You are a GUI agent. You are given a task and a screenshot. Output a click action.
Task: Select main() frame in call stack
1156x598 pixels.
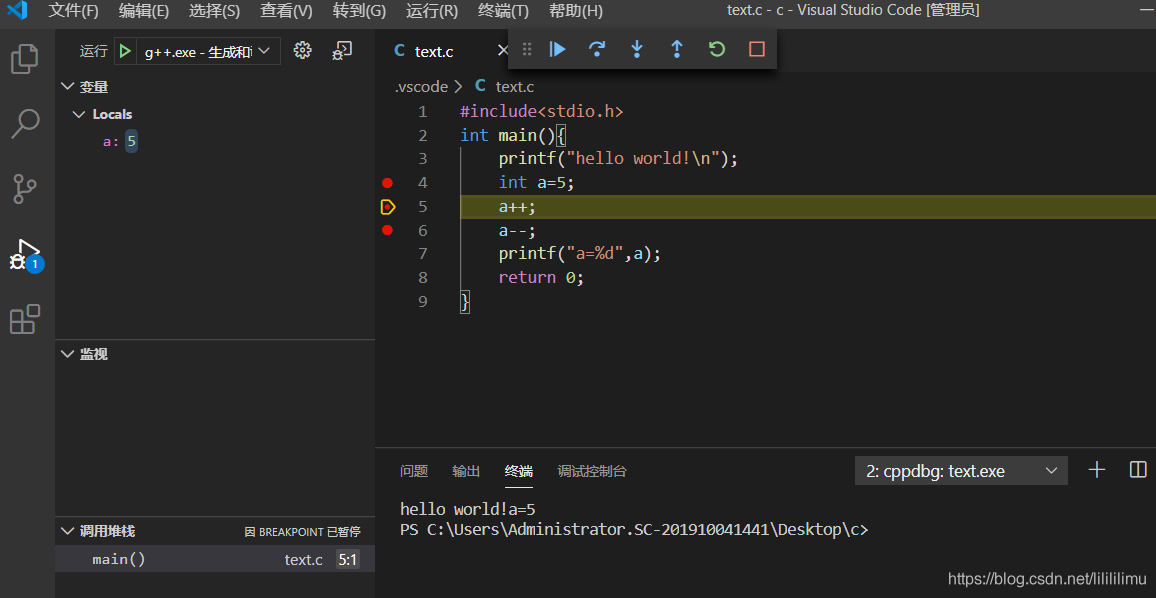pos(119,560)
